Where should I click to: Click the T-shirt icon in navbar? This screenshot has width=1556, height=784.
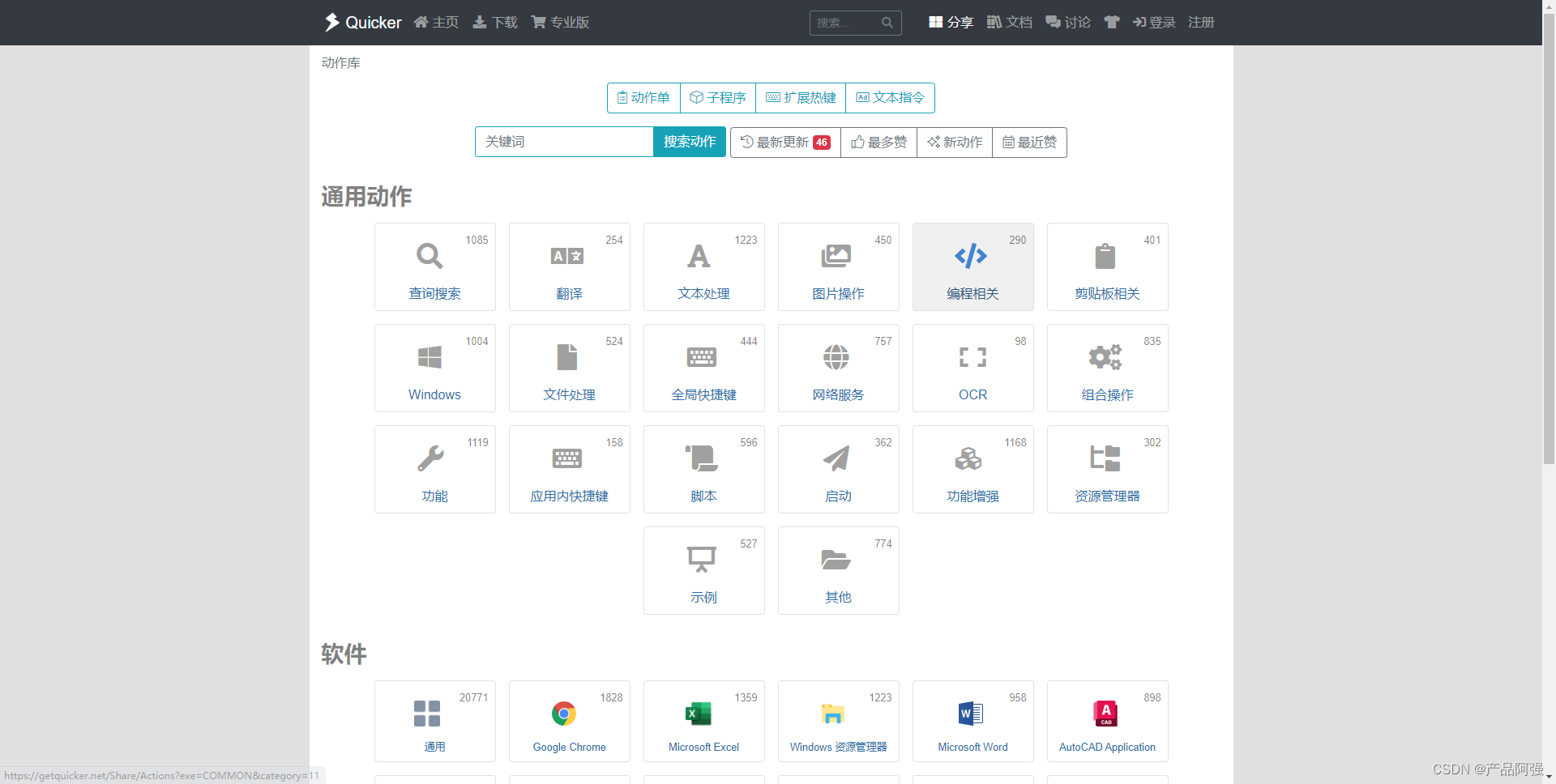pos(1112,22)
